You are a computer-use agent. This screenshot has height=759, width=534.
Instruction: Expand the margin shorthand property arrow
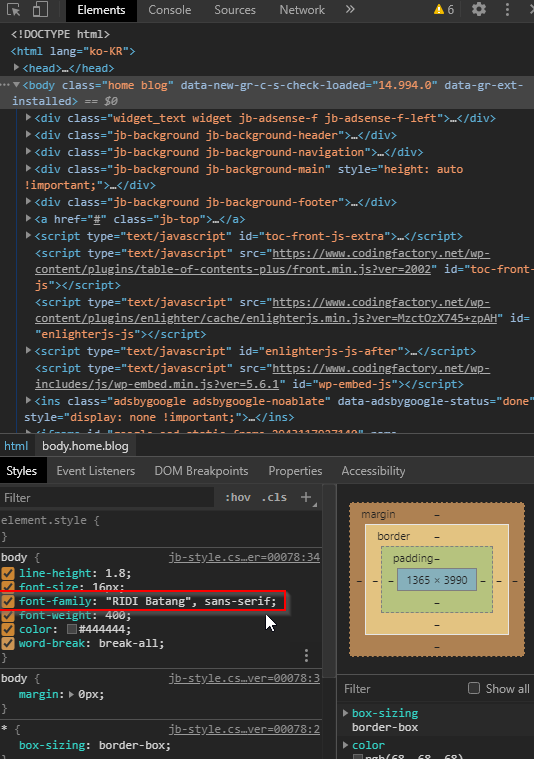point(72,694)
